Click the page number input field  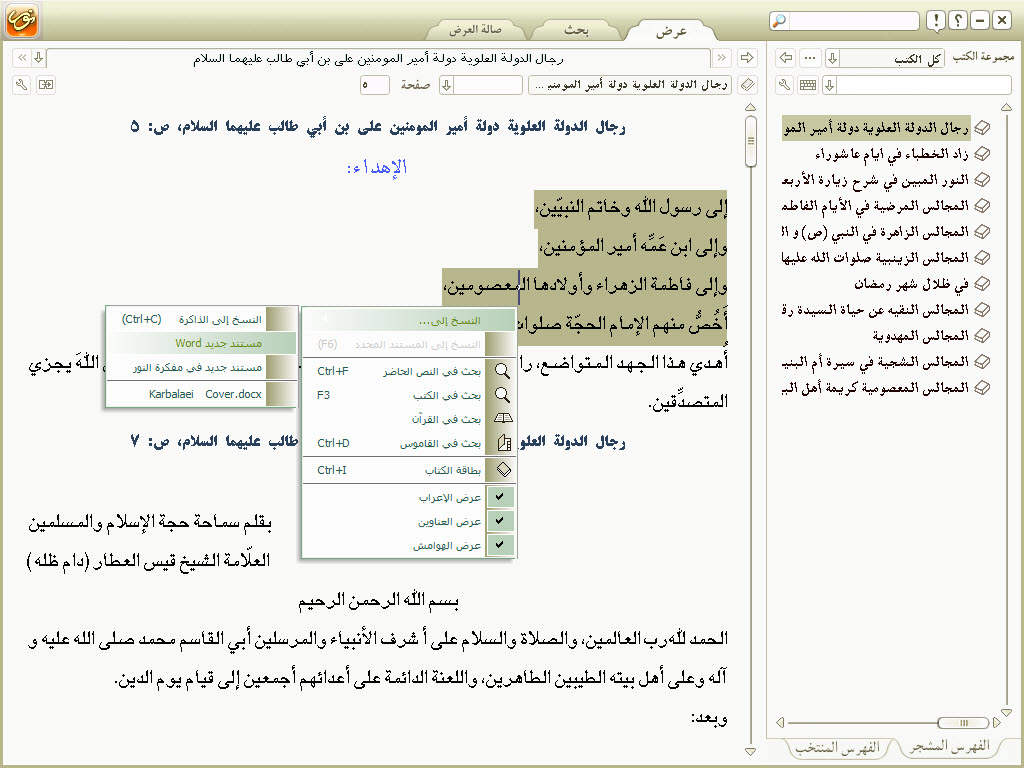point(375,85)
